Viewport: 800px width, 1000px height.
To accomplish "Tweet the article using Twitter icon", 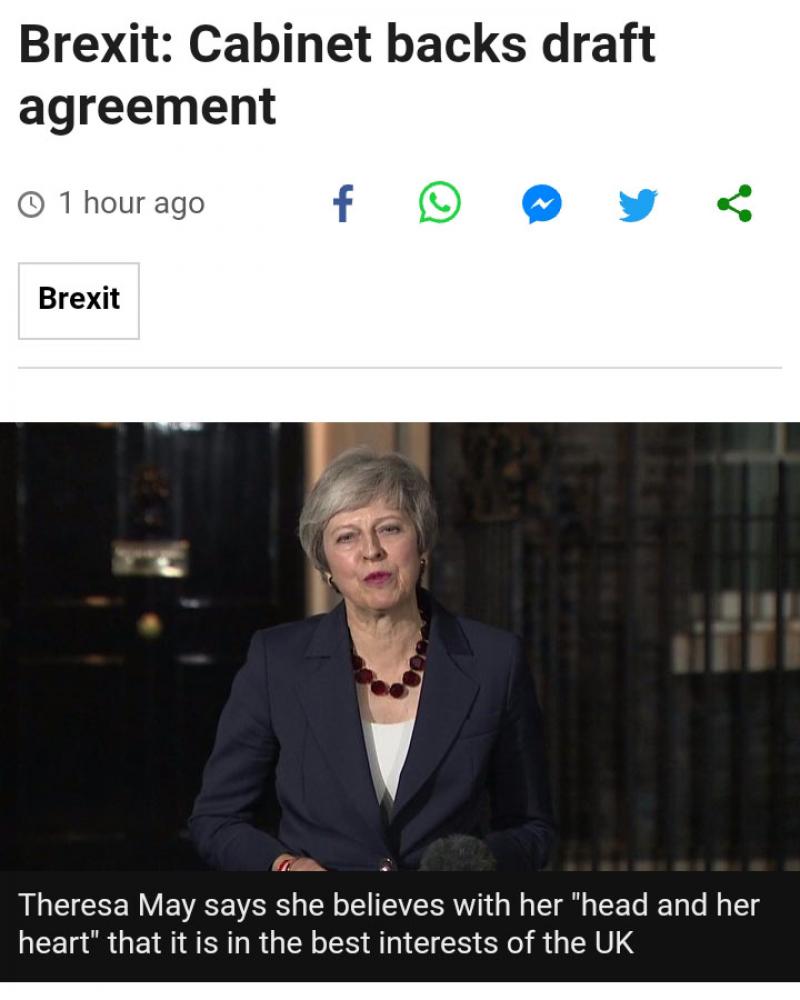I will (x=638, y=205).
